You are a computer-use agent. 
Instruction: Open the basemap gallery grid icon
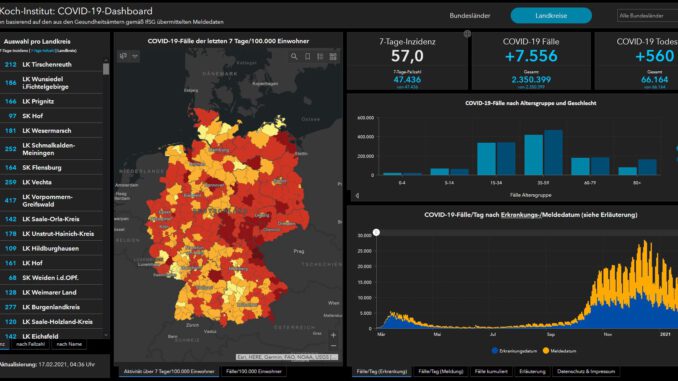pos(333,57)
